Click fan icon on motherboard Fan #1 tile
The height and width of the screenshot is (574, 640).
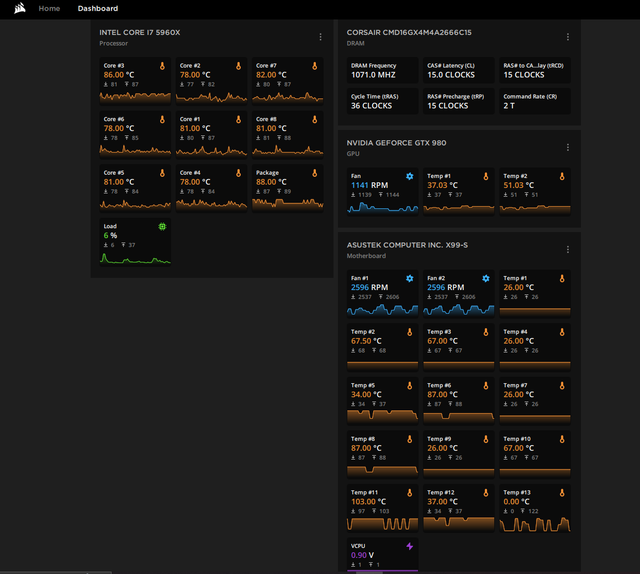(x=409, y=278)
